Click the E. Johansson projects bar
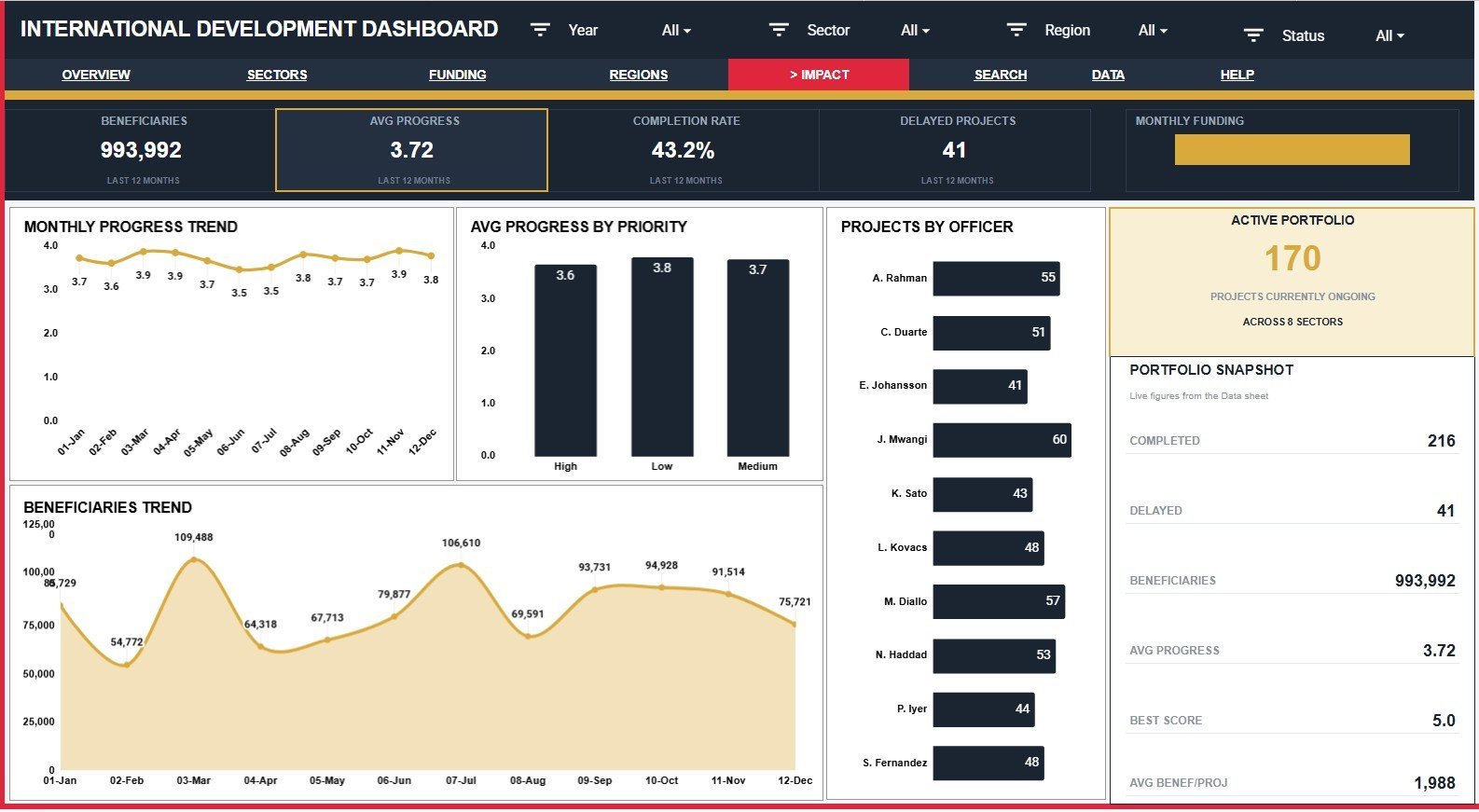The width and height of the screenshot is (1479, 812). pyautogui.click(x=980, y=386)
